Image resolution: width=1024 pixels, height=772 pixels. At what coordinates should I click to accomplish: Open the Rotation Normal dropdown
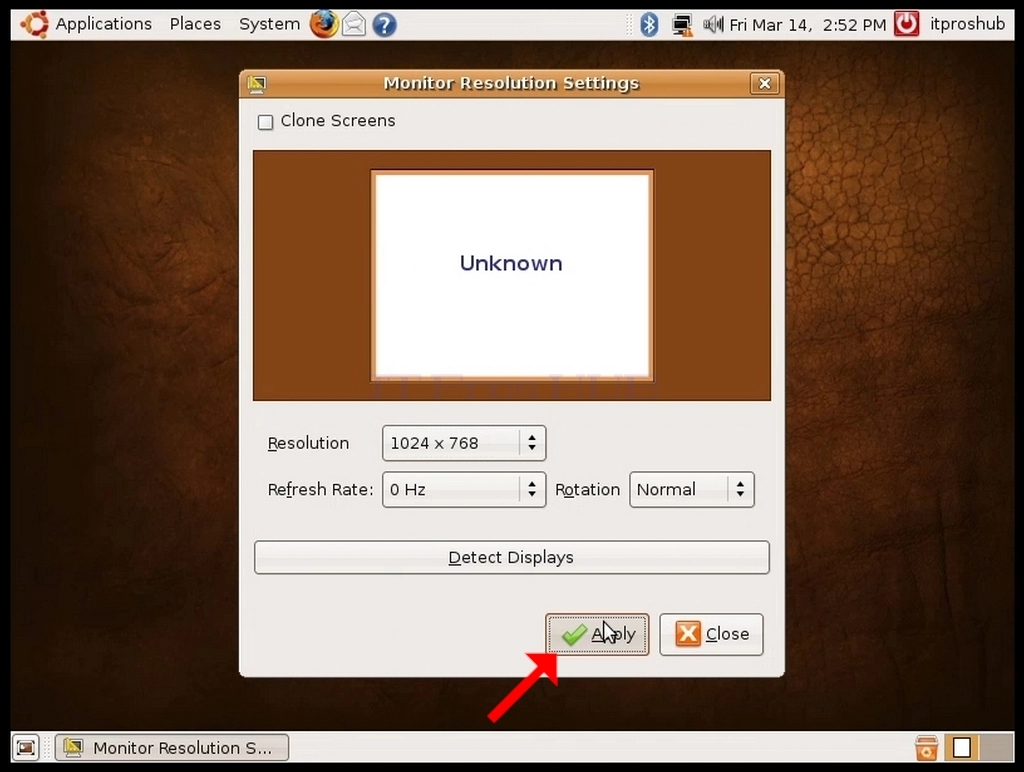692,489
